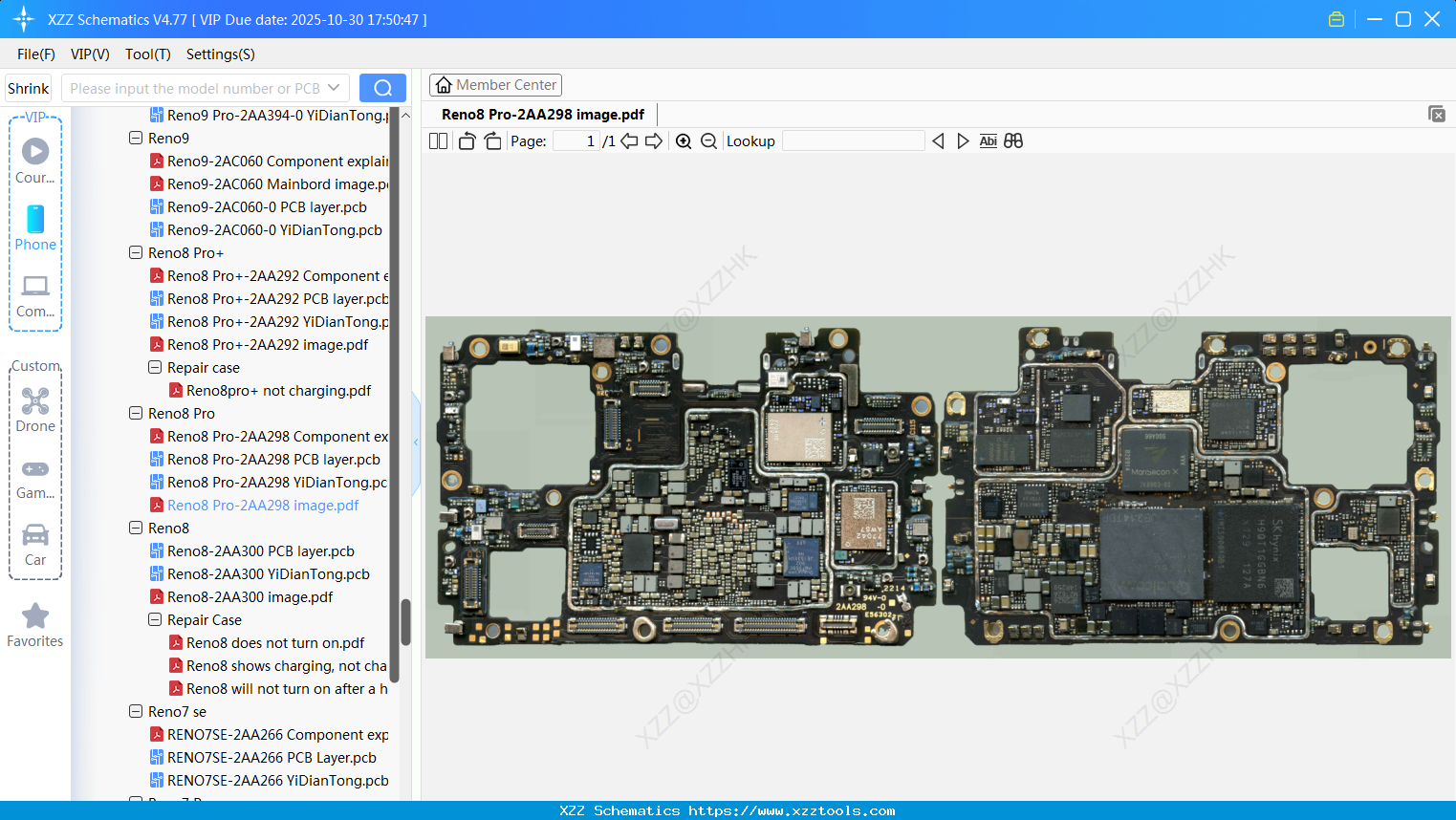Collapse the Reno7 se tree node
Image resolution: width=1456 pixels, height=820 pixels.
136,711
